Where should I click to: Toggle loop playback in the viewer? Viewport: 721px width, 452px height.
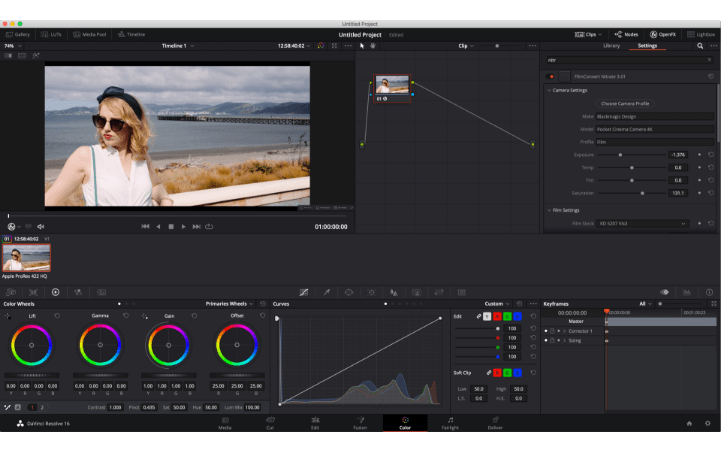pos(209,227)
